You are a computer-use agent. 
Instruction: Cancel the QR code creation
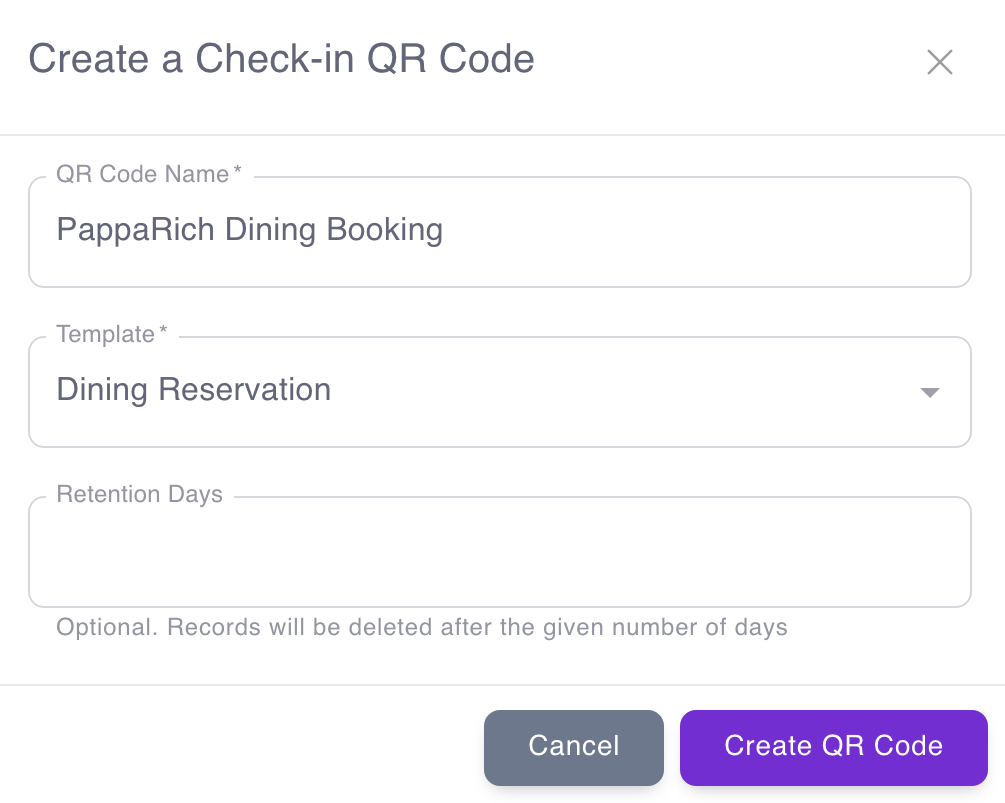click(573, 746)
